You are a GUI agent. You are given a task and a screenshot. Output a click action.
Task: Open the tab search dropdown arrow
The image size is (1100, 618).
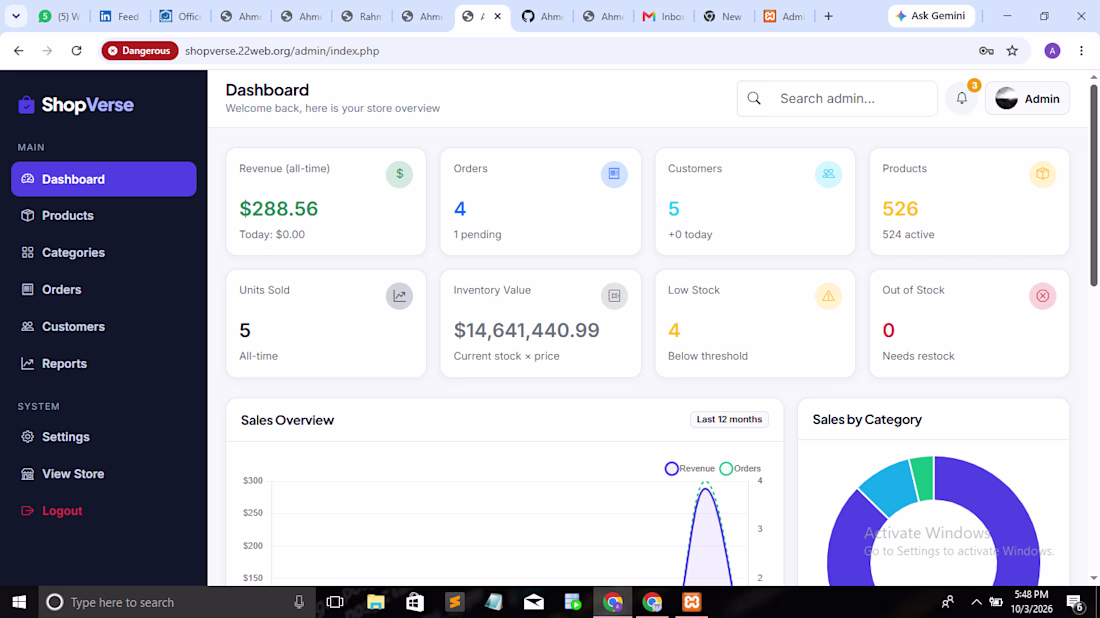tap(15, 15)
